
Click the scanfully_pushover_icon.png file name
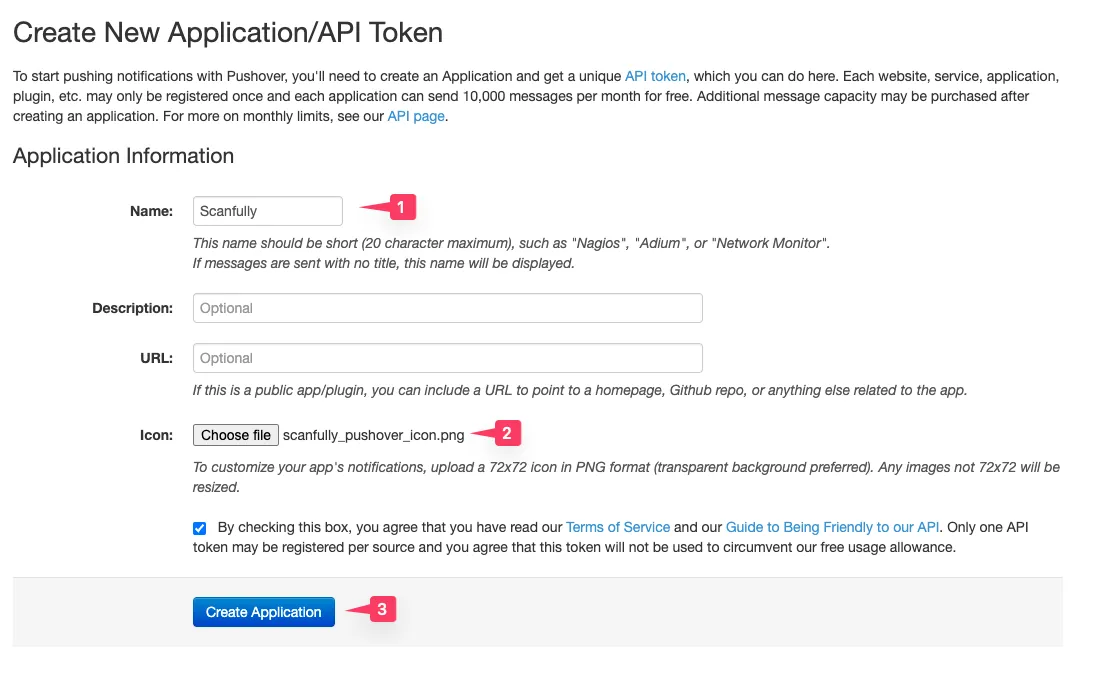tap(373, 435)
